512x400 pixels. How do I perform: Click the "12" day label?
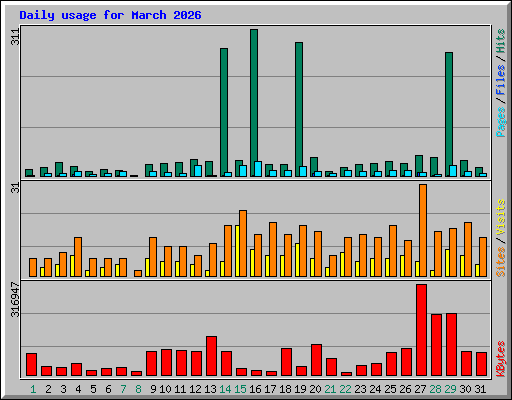pos(195,389)
